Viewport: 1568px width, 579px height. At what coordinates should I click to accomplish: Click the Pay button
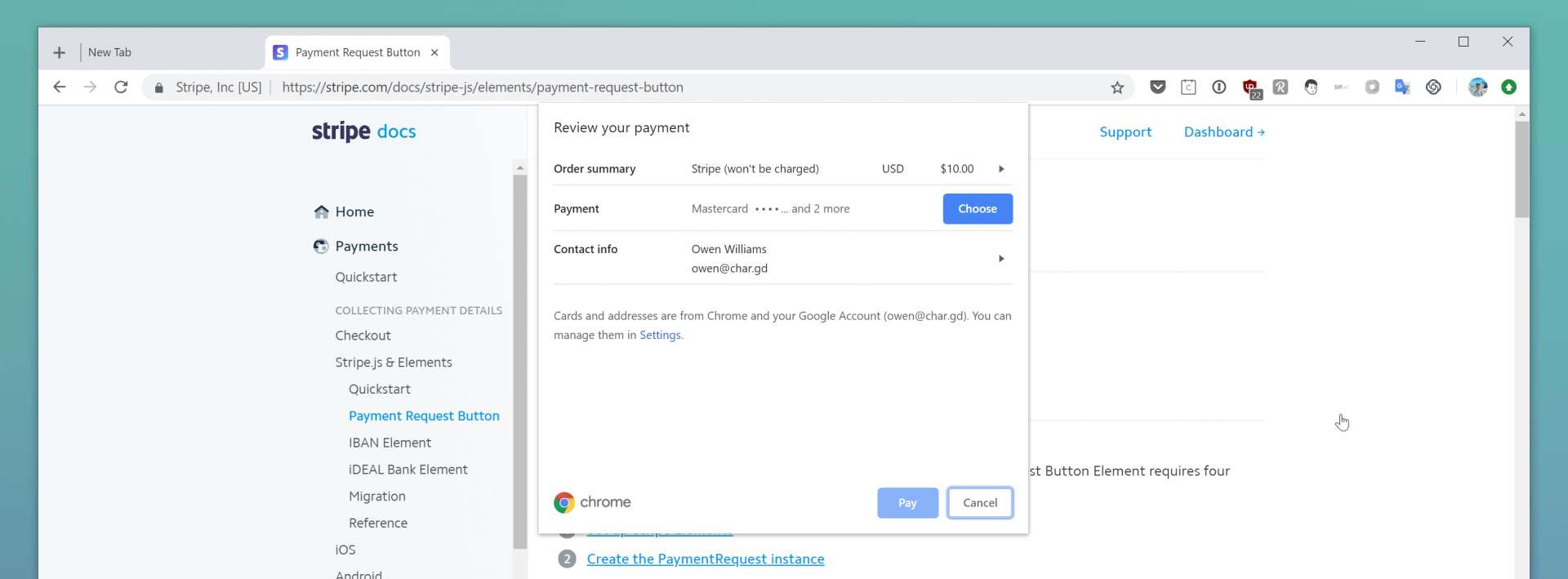pos(907,503)
